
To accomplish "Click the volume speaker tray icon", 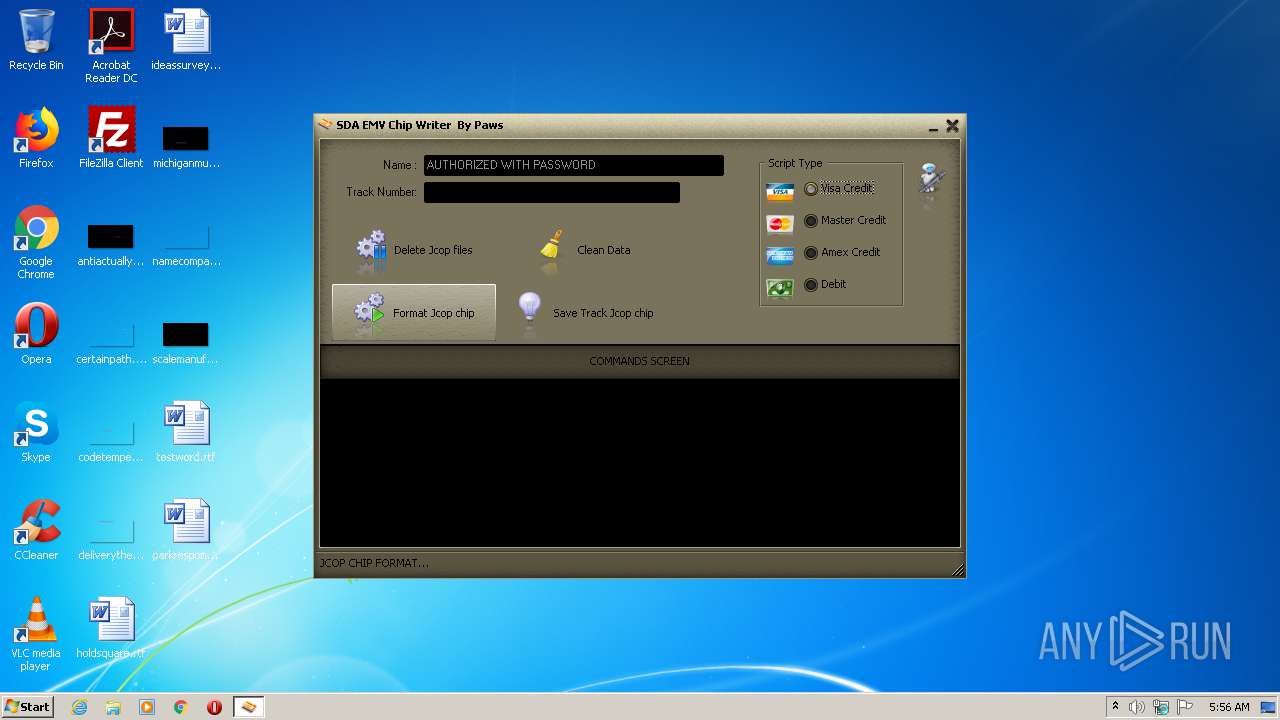I will 1137,707.
